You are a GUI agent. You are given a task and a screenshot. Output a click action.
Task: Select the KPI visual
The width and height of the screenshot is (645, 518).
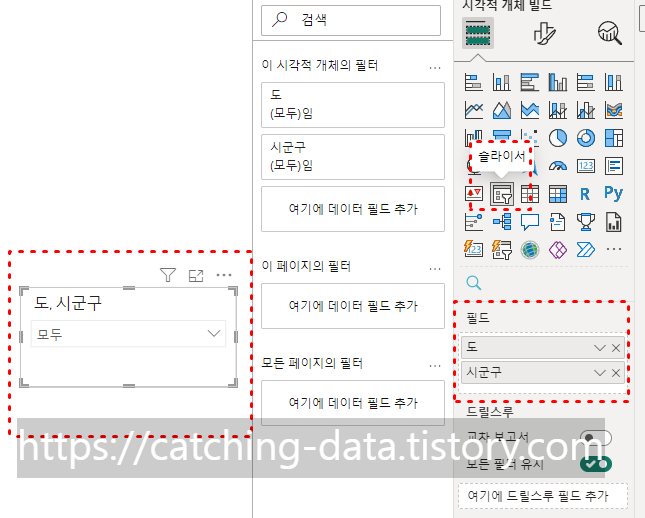(x=473, y=193)
